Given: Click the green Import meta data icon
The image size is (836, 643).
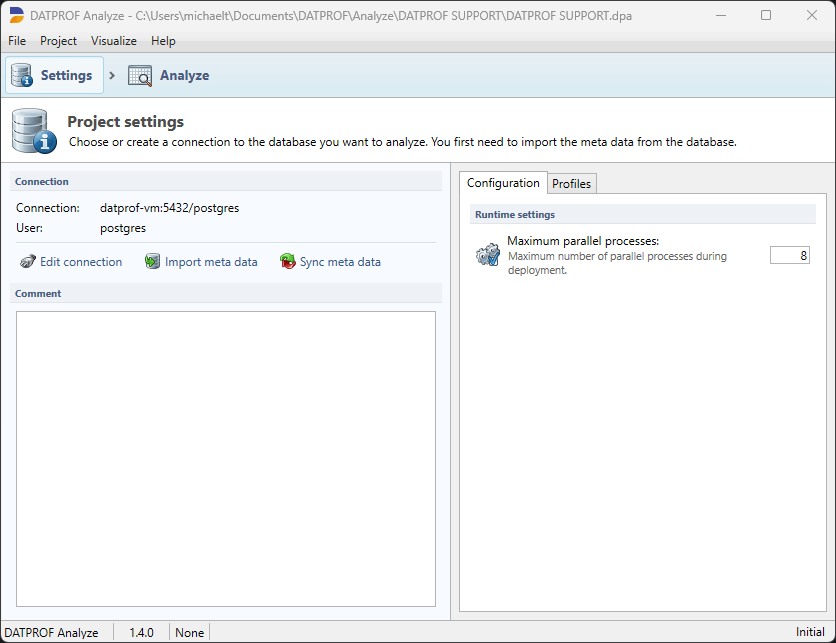Looking at the screenshot, I should 152,261.
